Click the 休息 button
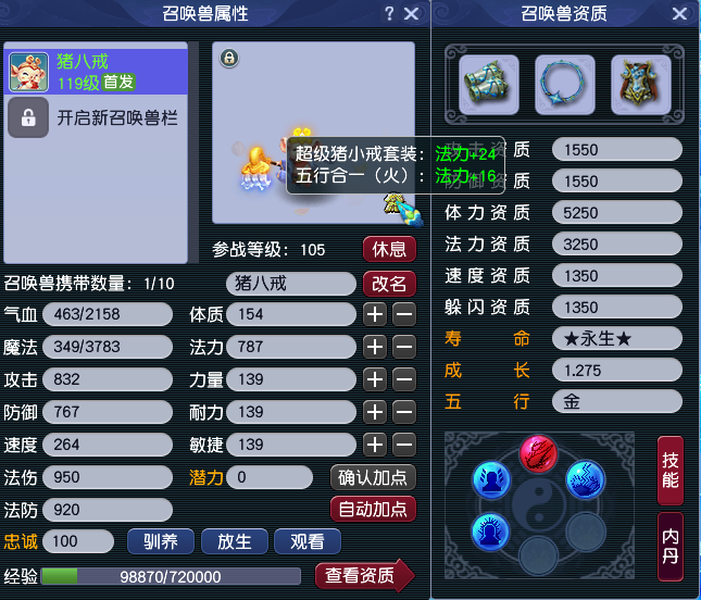 389,249
